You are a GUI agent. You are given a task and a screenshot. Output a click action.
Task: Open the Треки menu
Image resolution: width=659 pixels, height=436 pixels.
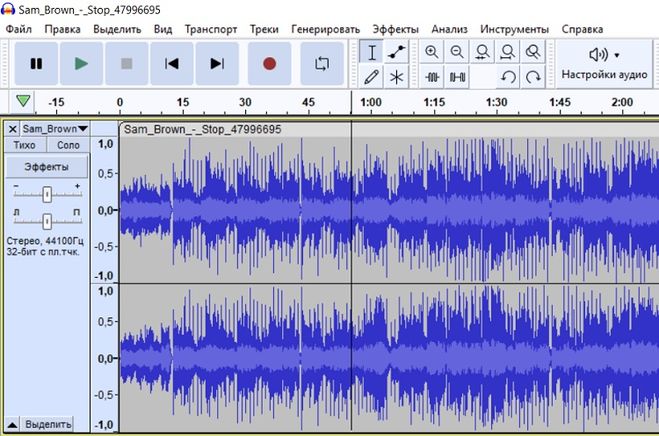(264, 29)
